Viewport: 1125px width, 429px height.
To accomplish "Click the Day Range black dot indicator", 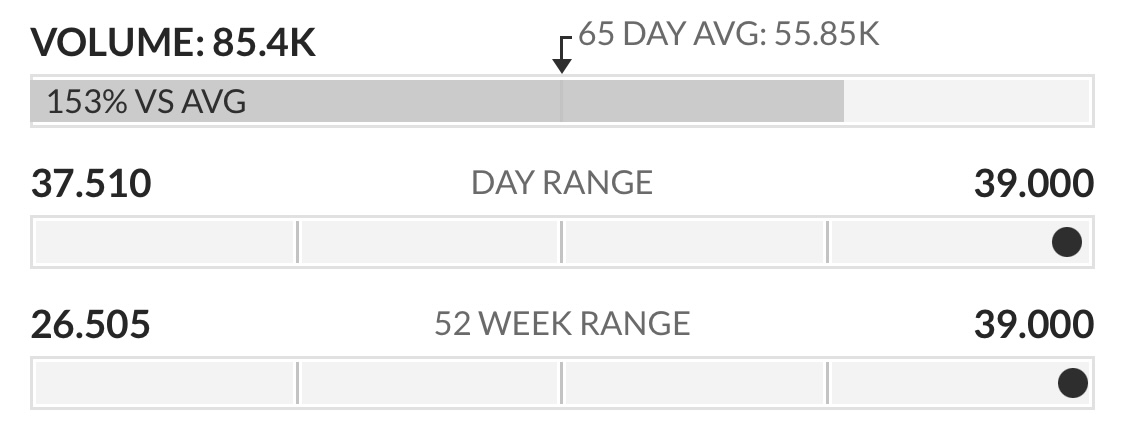I will click(1066, 242).
